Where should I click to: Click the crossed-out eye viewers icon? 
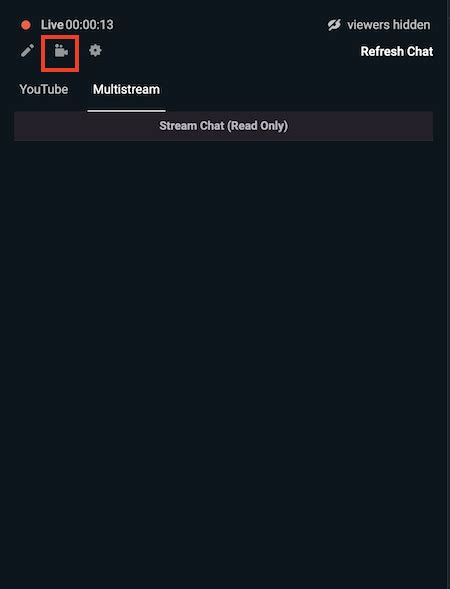click(x=334, y=25)
